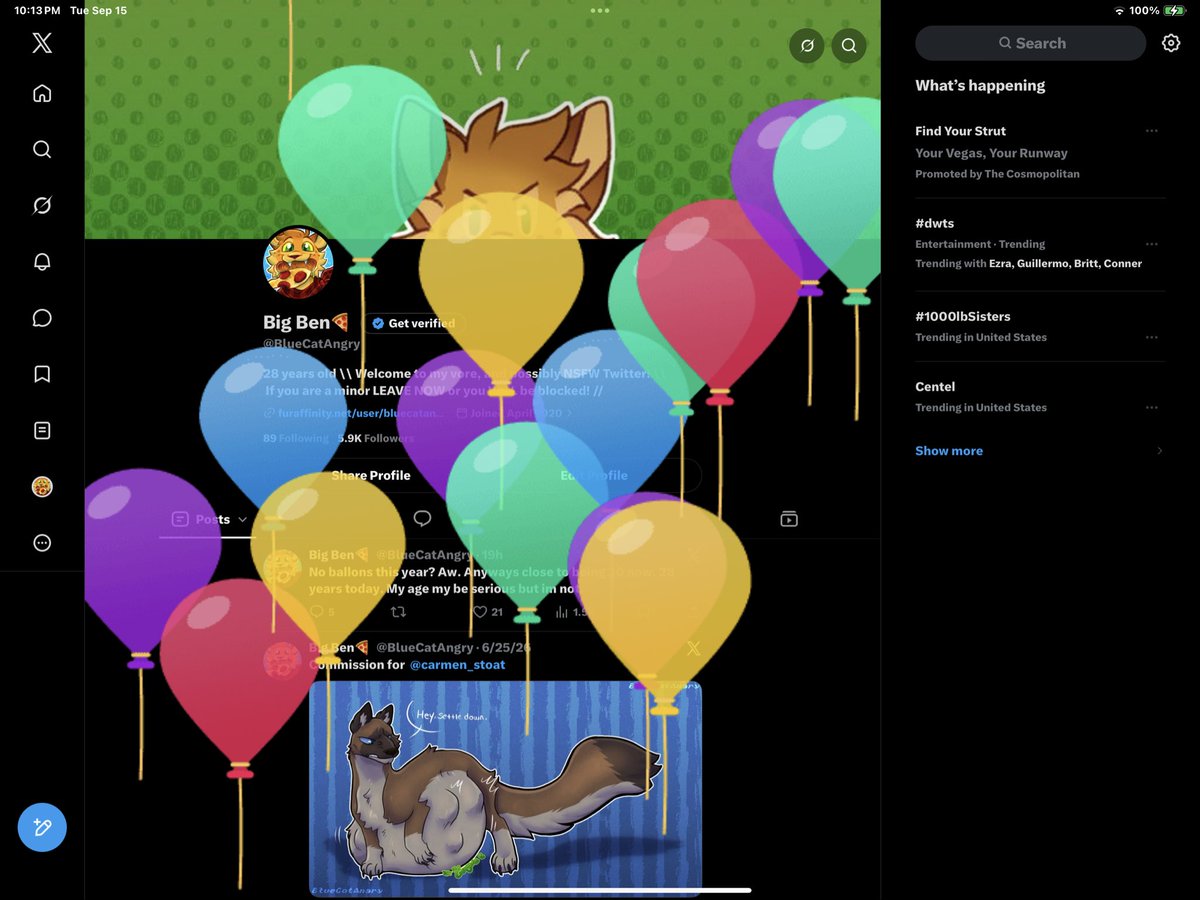This screenshot has width=1200, height=900.
Task: Like the post with 21 likes
Action: (x=480, y=612)
